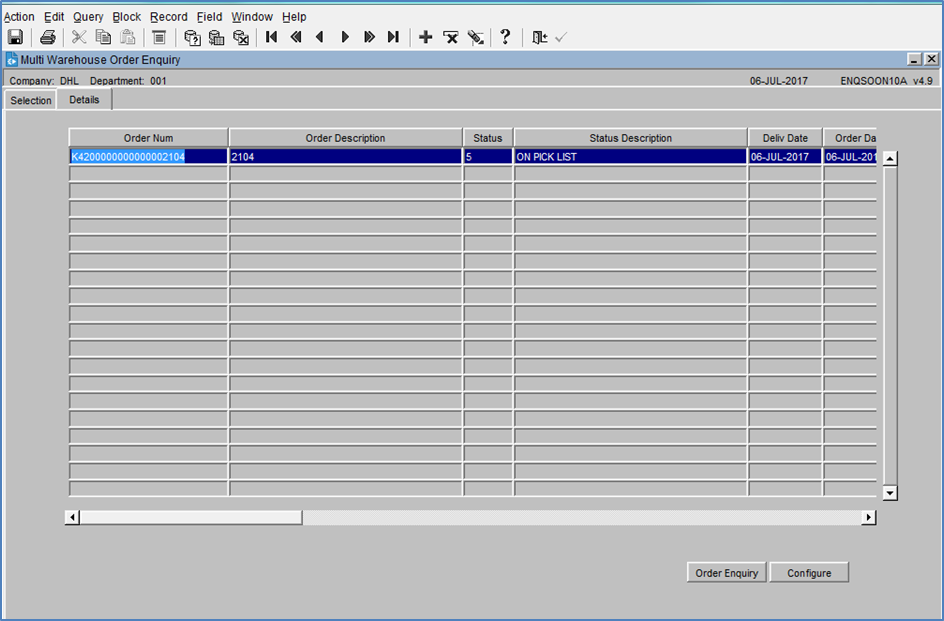
Task: Go to next block double-arrow icon
Action: pyautogui.click(x=369, y=37)
